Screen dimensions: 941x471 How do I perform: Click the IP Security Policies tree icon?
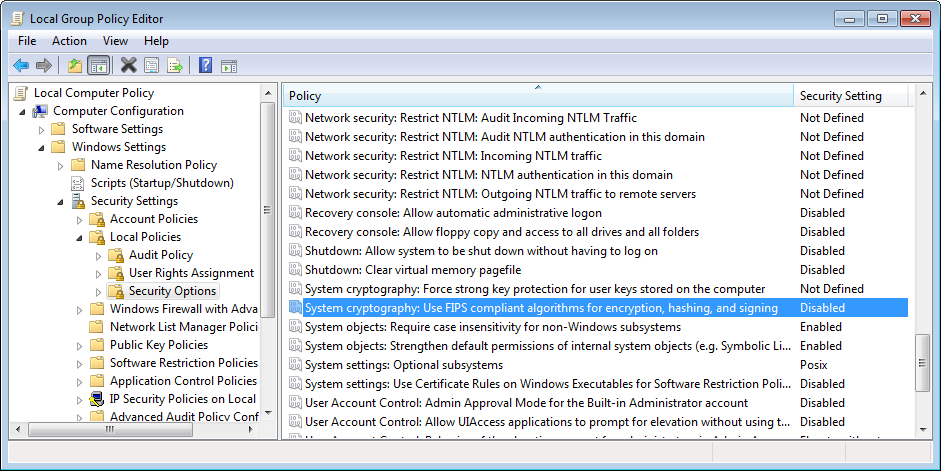point(98,399)
